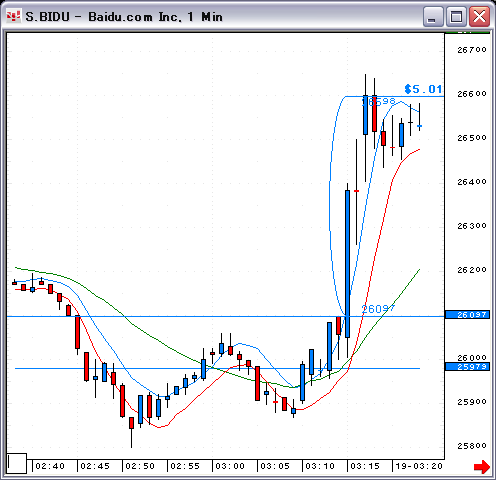Click the window title S.BIDU - Baidu.com Inc. 1 Min
This screenshot has height=480, width=496.
(x=124, y=17)
